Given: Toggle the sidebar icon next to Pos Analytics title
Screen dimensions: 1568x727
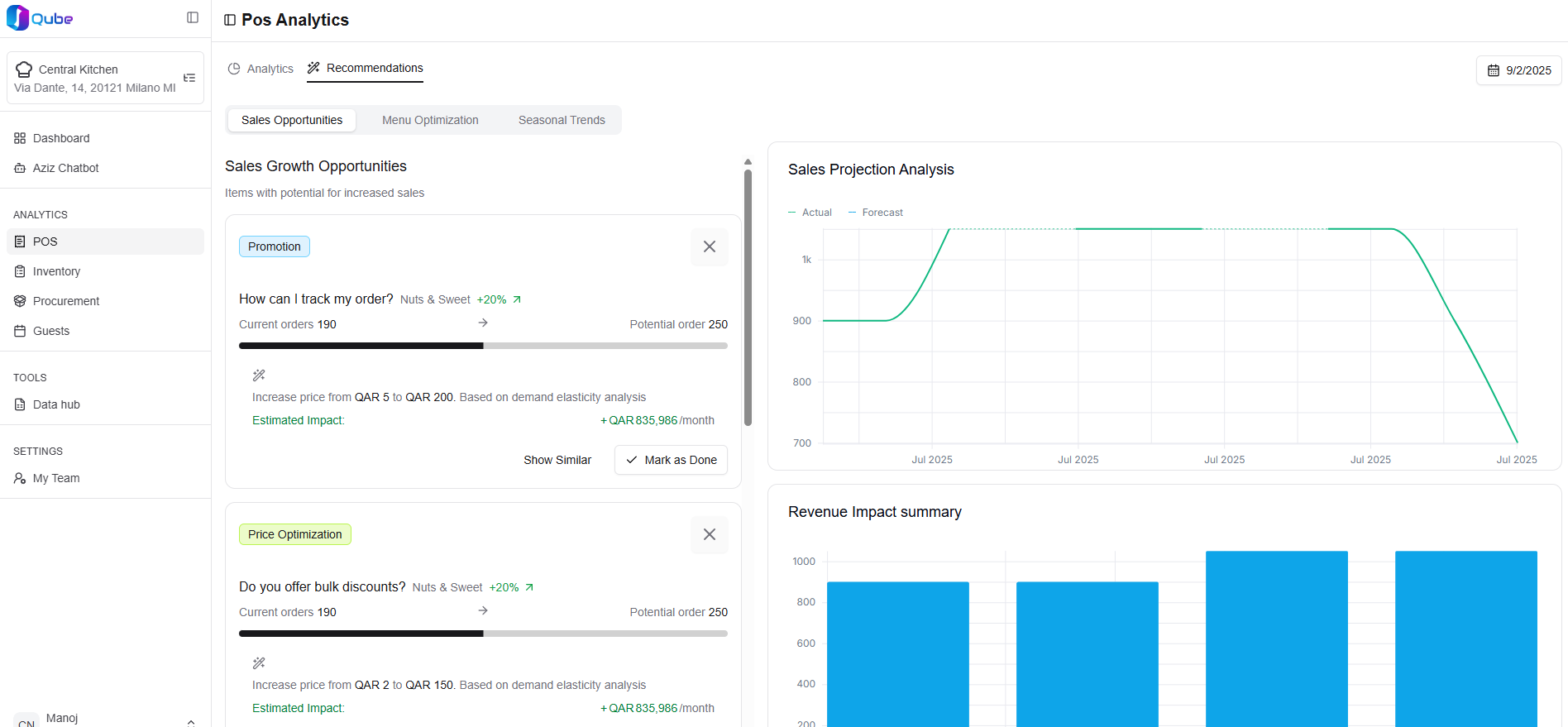Looking at the screenshot, I should pyautogui.click(x=230, y=20).
